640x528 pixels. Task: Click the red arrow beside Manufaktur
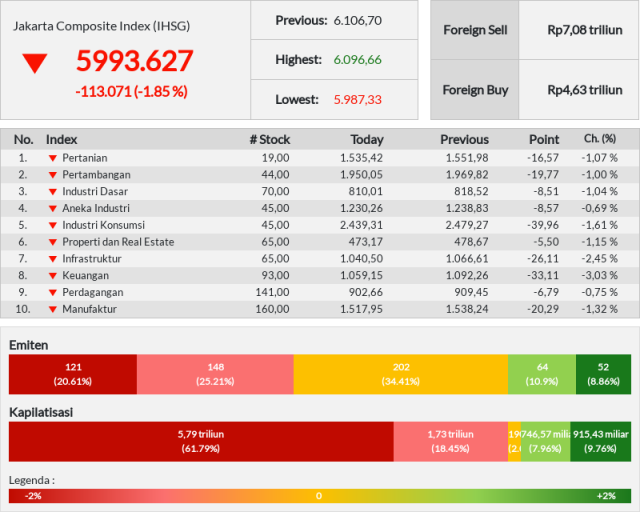pyautogui.click(x=53, y=309)
